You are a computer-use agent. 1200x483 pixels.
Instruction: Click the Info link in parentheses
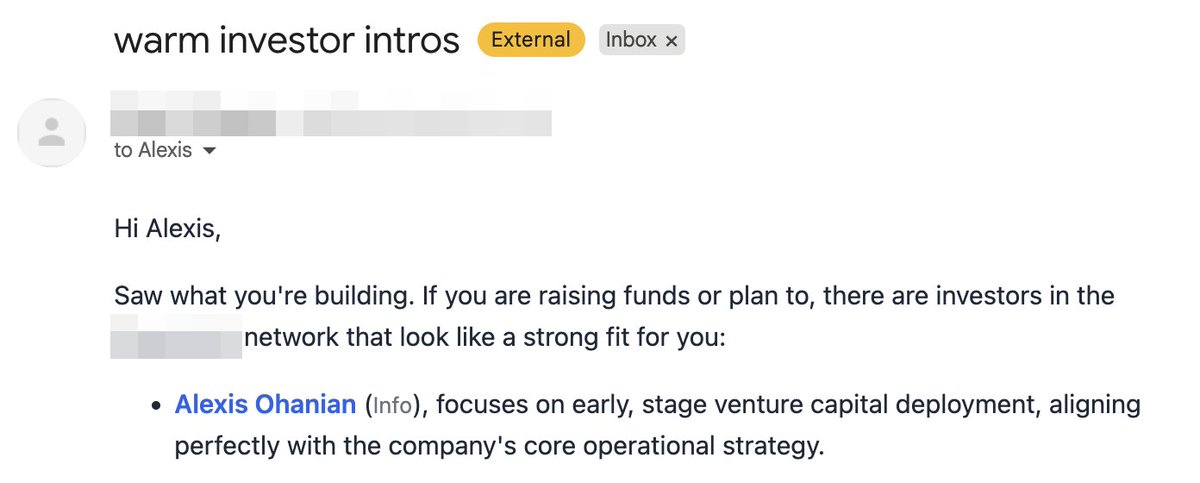pyautogui.click(x=392, y=406)
